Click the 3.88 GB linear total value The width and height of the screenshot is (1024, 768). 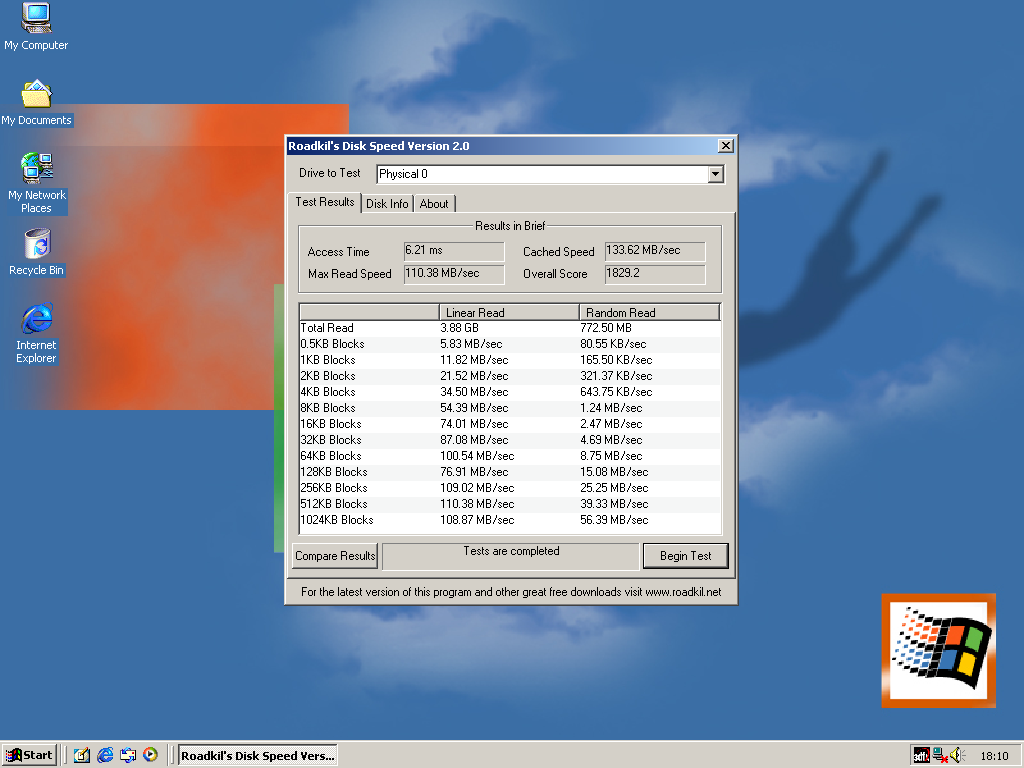(459, 328)
